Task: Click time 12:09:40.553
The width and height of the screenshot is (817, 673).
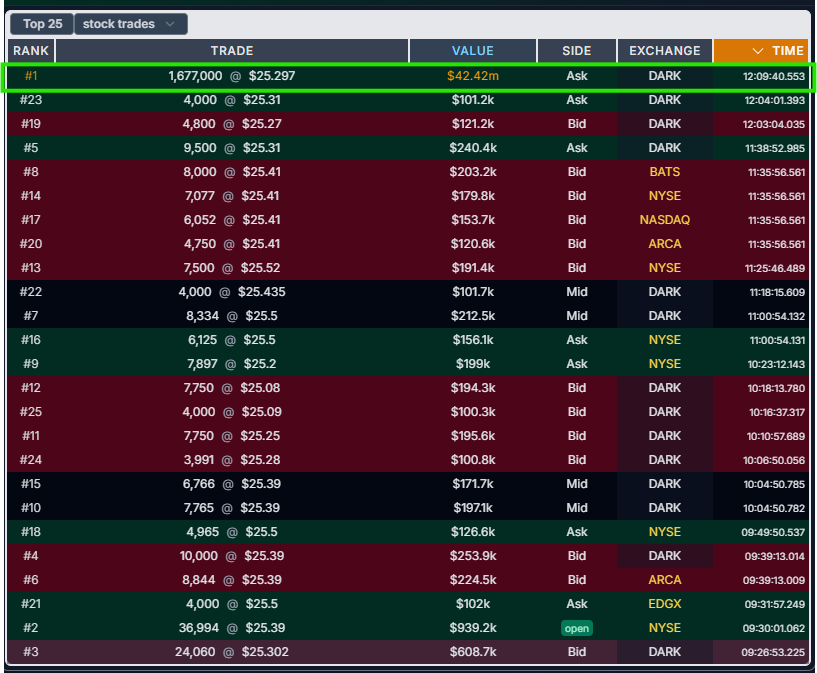Action: point(774,77)
